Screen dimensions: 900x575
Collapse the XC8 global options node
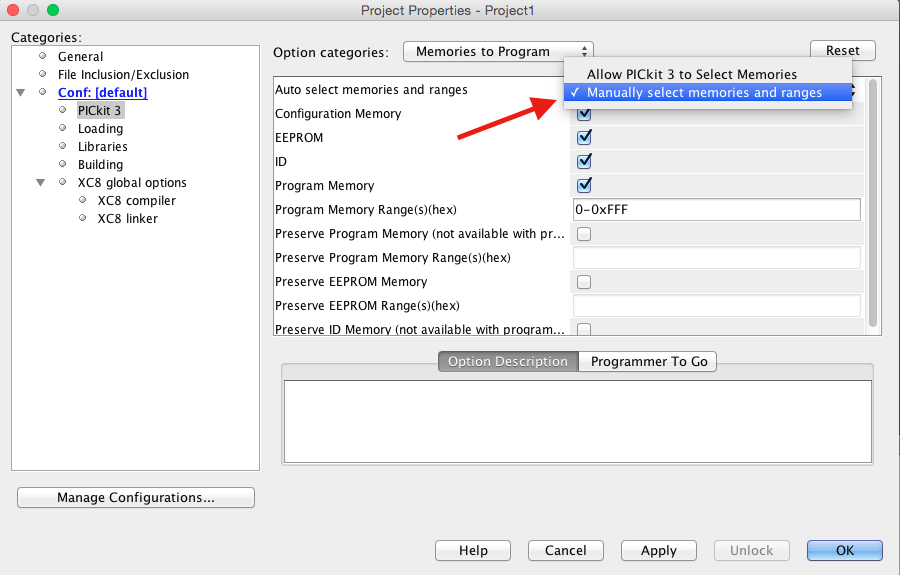coord(41,183)
